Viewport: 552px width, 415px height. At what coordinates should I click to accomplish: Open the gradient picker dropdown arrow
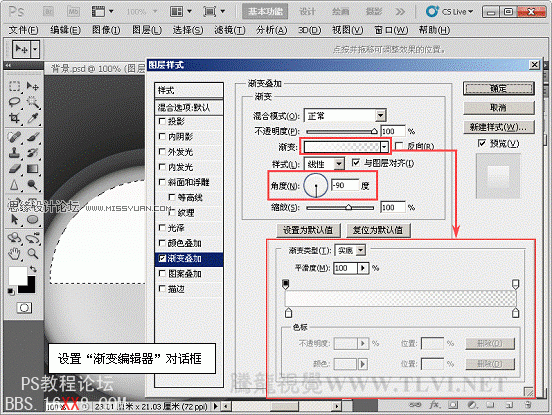click(x=384, y=147)
